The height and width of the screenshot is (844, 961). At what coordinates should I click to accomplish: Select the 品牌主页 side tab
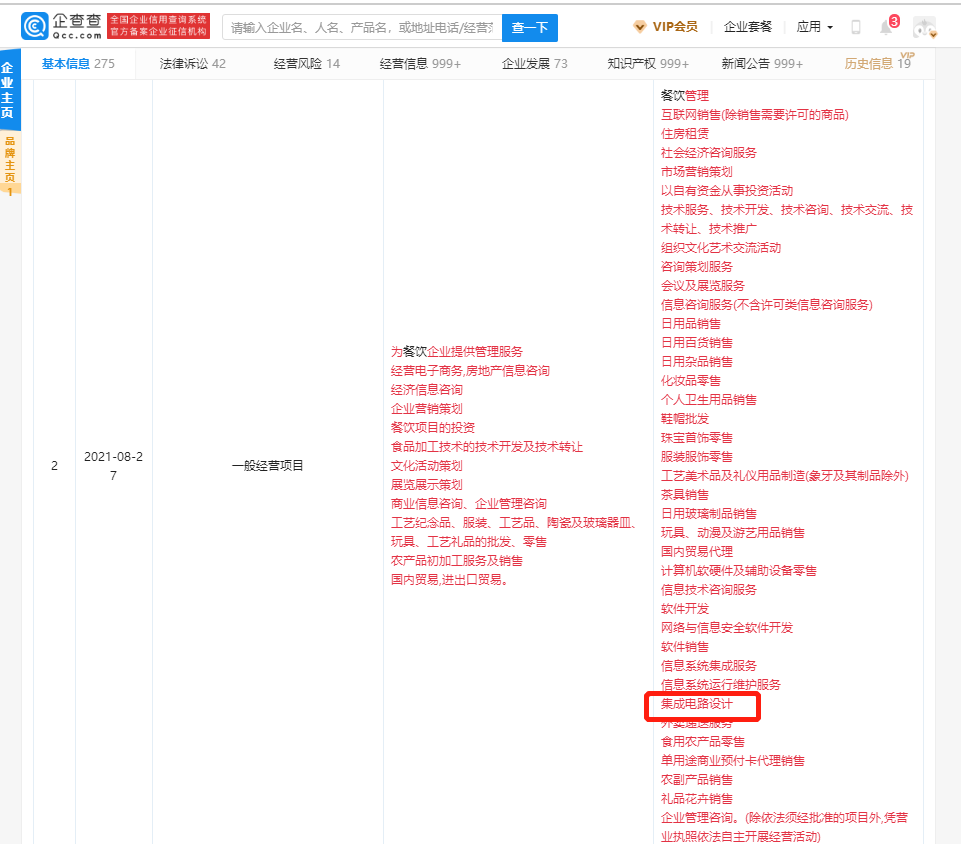(9, 163)
